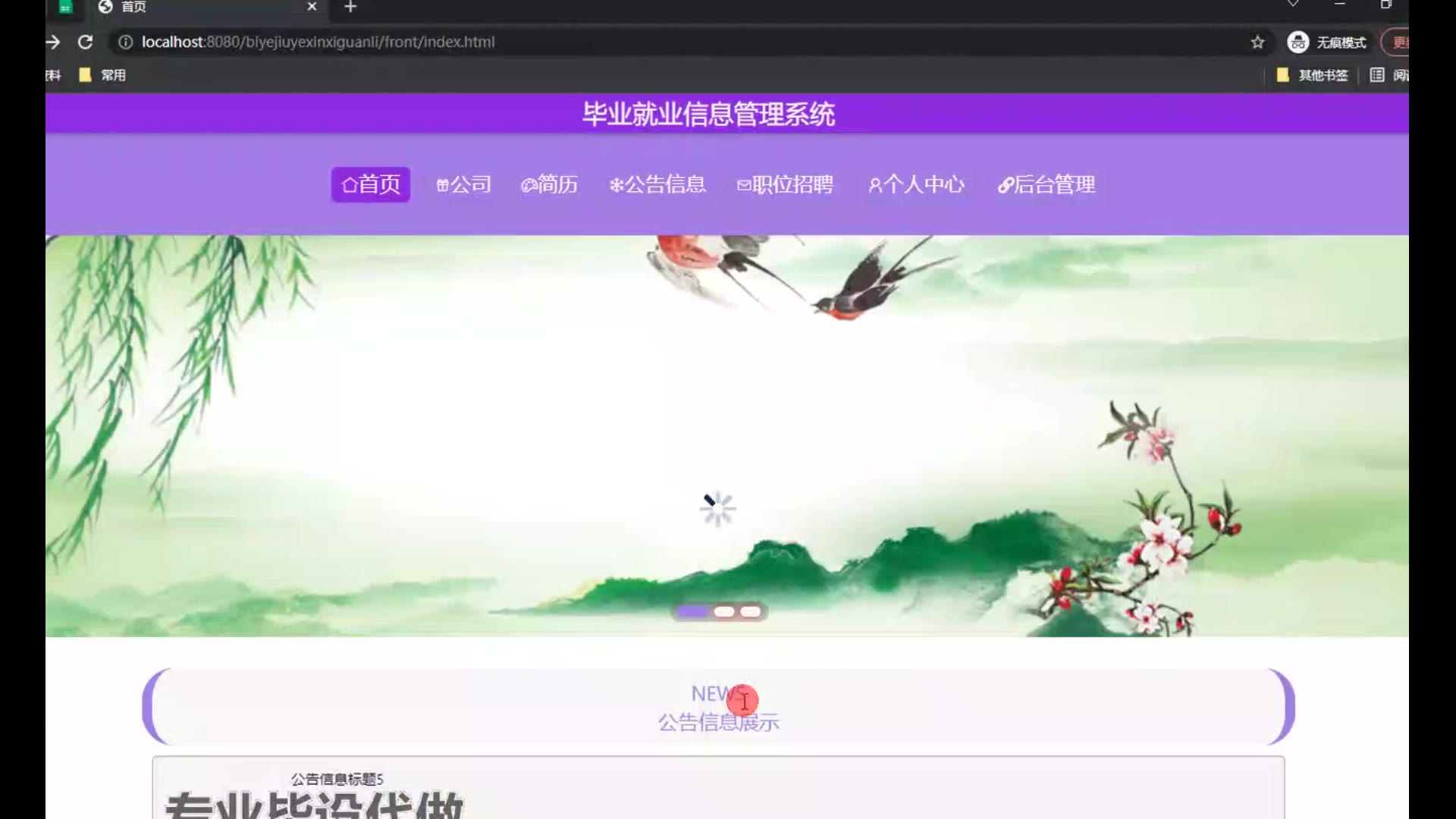Image resolution: width=1456 pixels, height=819 pixels.
Task: Bookmark page with the star icon
Action: point(1257,42)
